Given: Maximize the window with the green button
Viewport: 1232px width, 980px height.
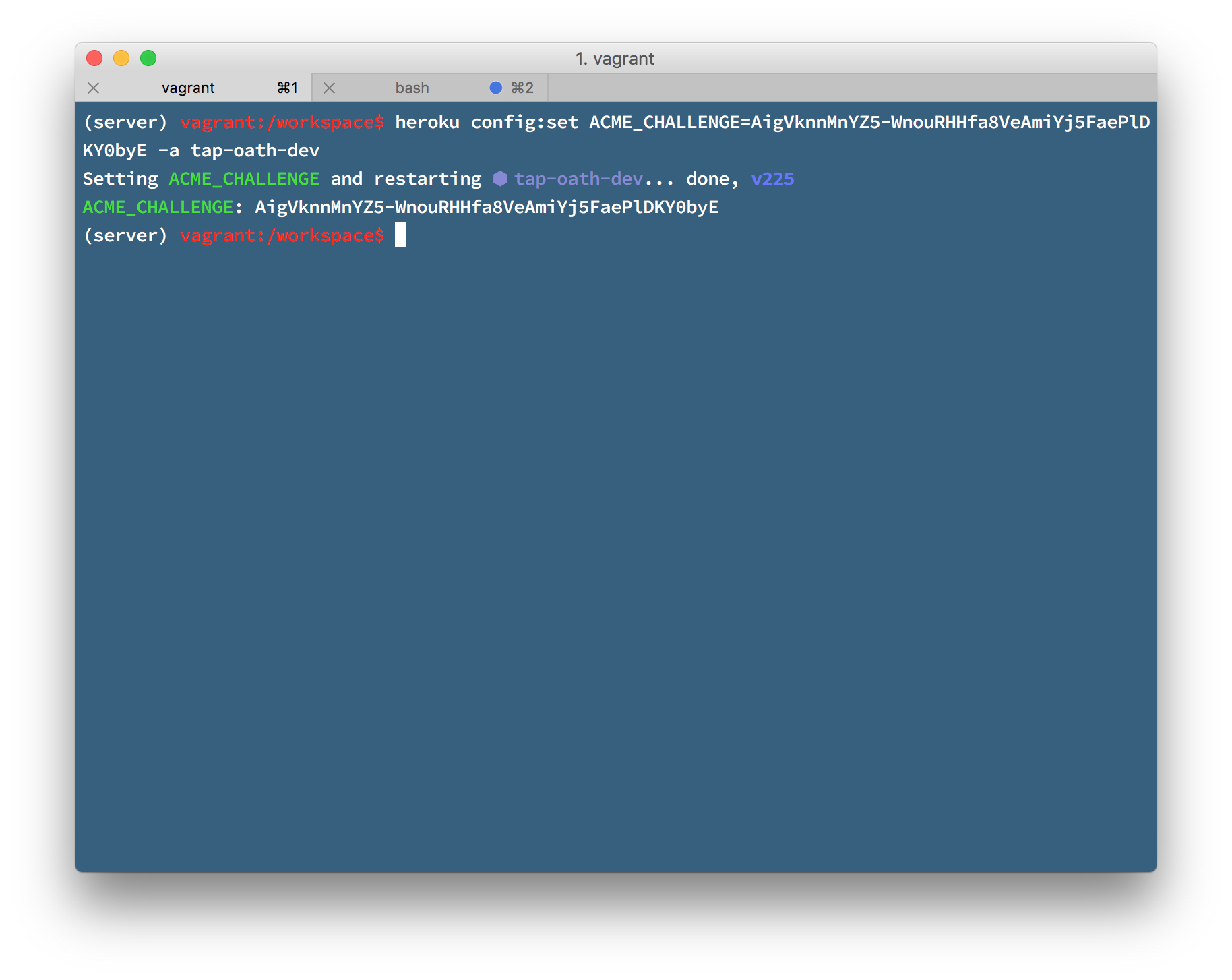Looking at the screenshot, I should 148,59.
